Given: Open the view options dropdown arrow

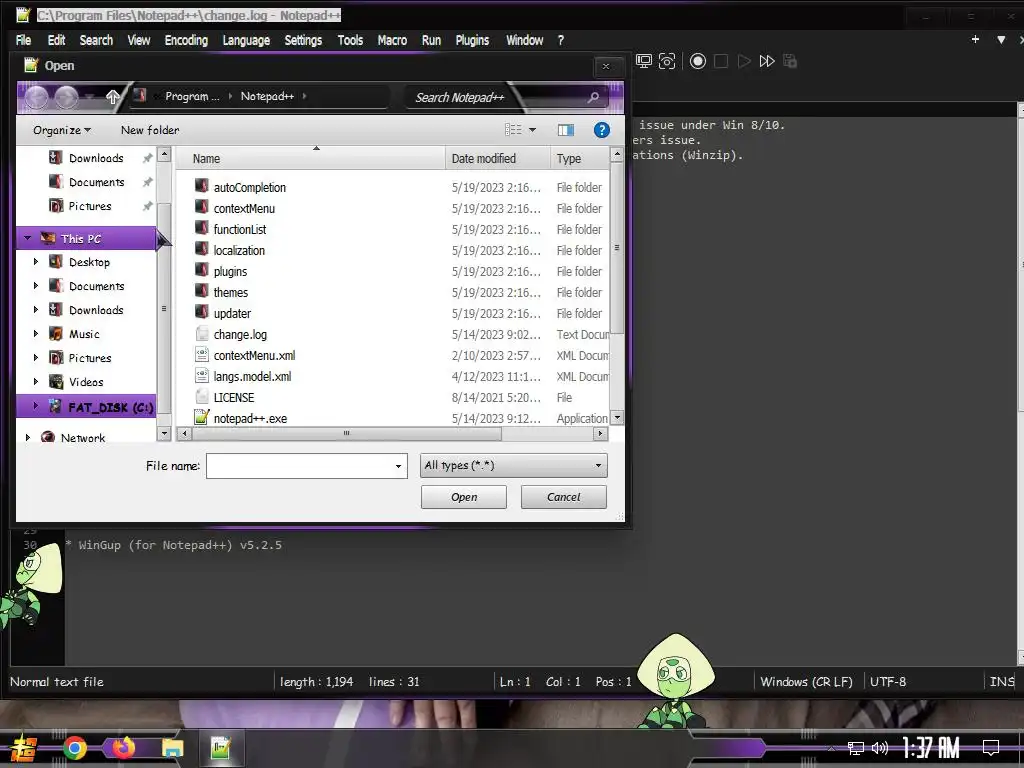Looking at the screenshot, I should pyautogui.click(x=532, y=130).
